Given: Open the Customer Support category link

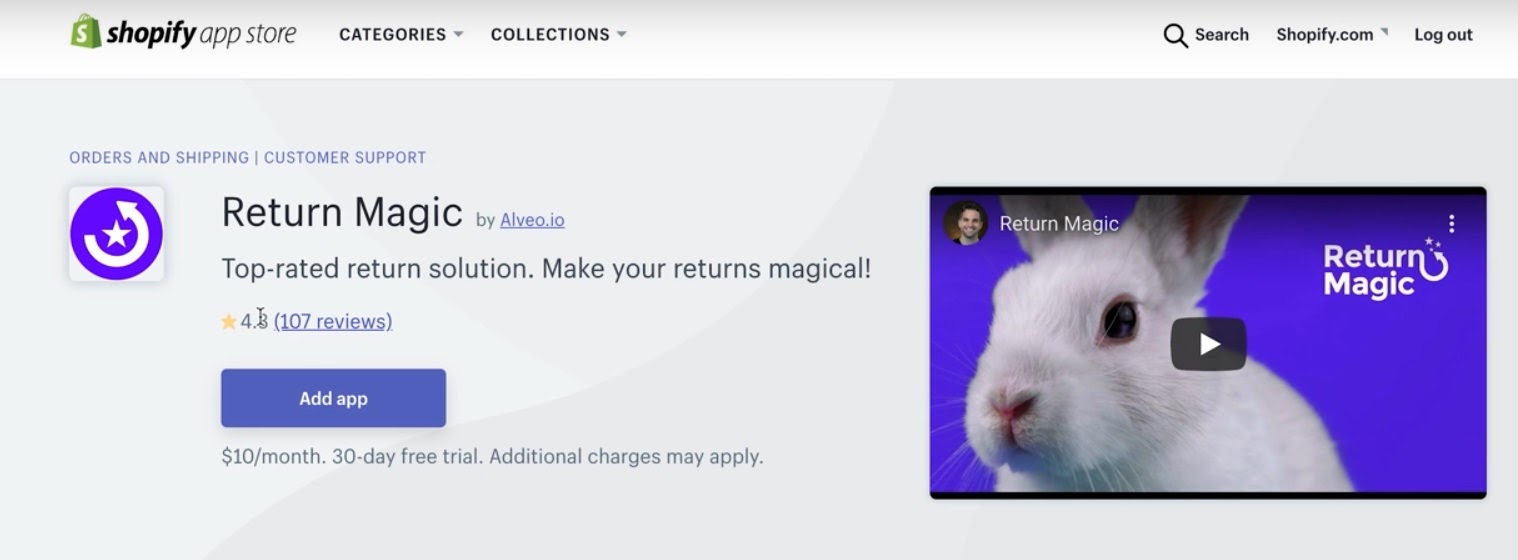Looking at the screenshot, I should [x=345, y=158].
